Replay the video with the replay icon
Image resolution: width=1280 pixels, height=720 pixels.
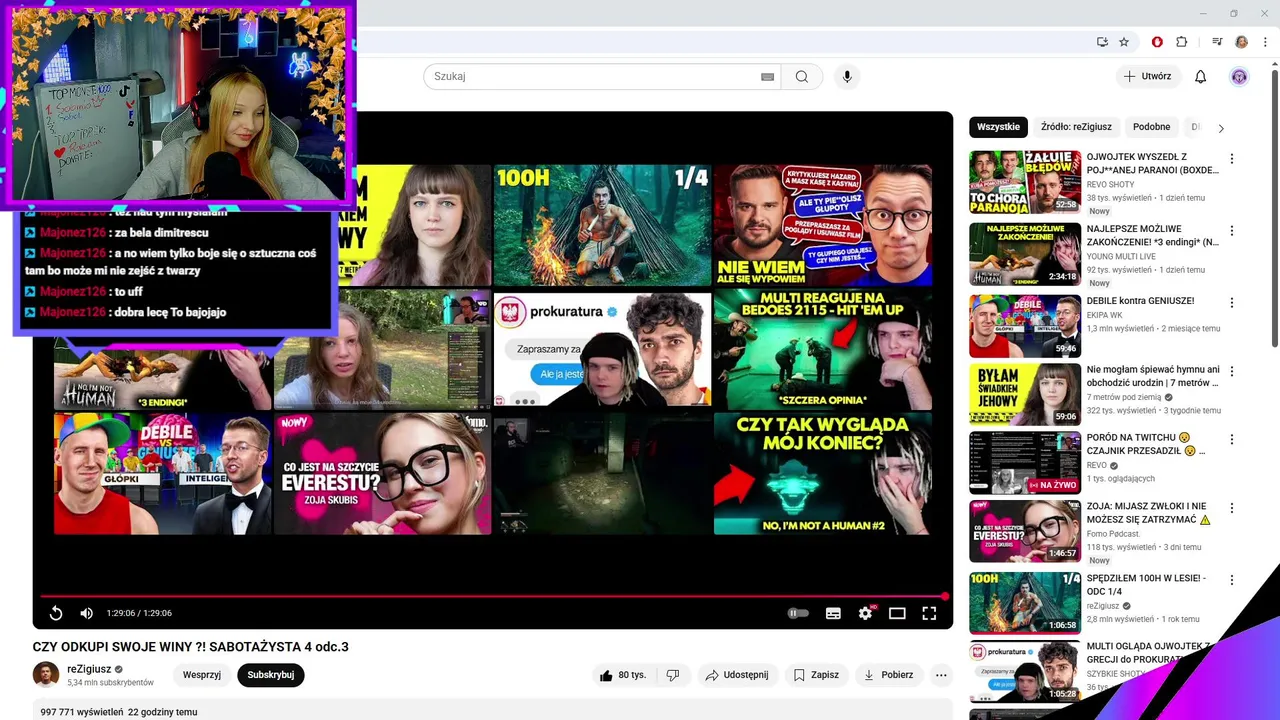(56, 613)
